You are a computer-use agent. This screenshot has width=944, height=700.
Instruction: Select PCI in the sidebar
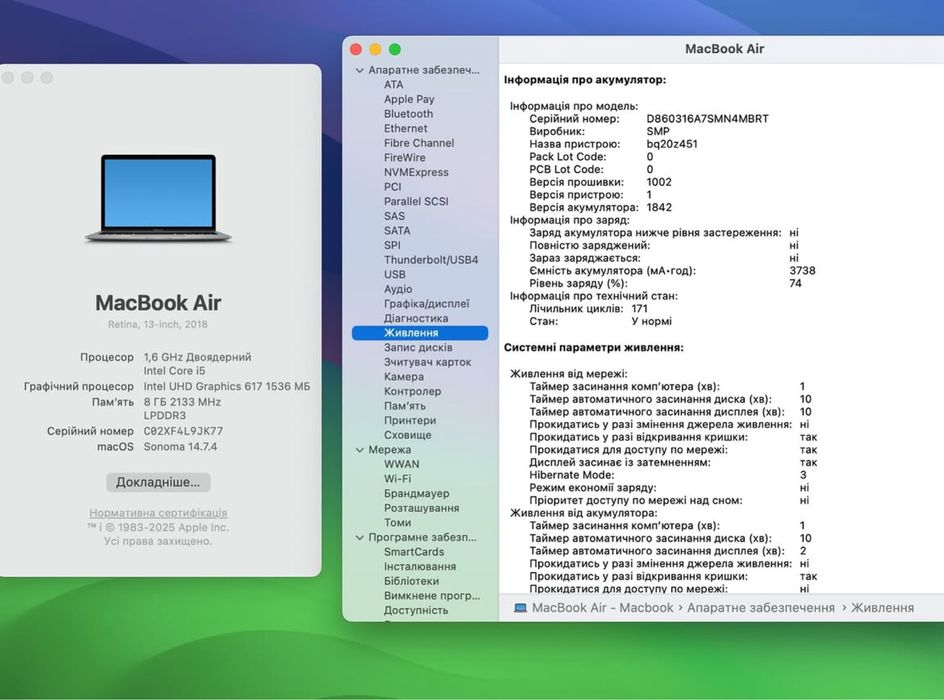tap(393, 187)
